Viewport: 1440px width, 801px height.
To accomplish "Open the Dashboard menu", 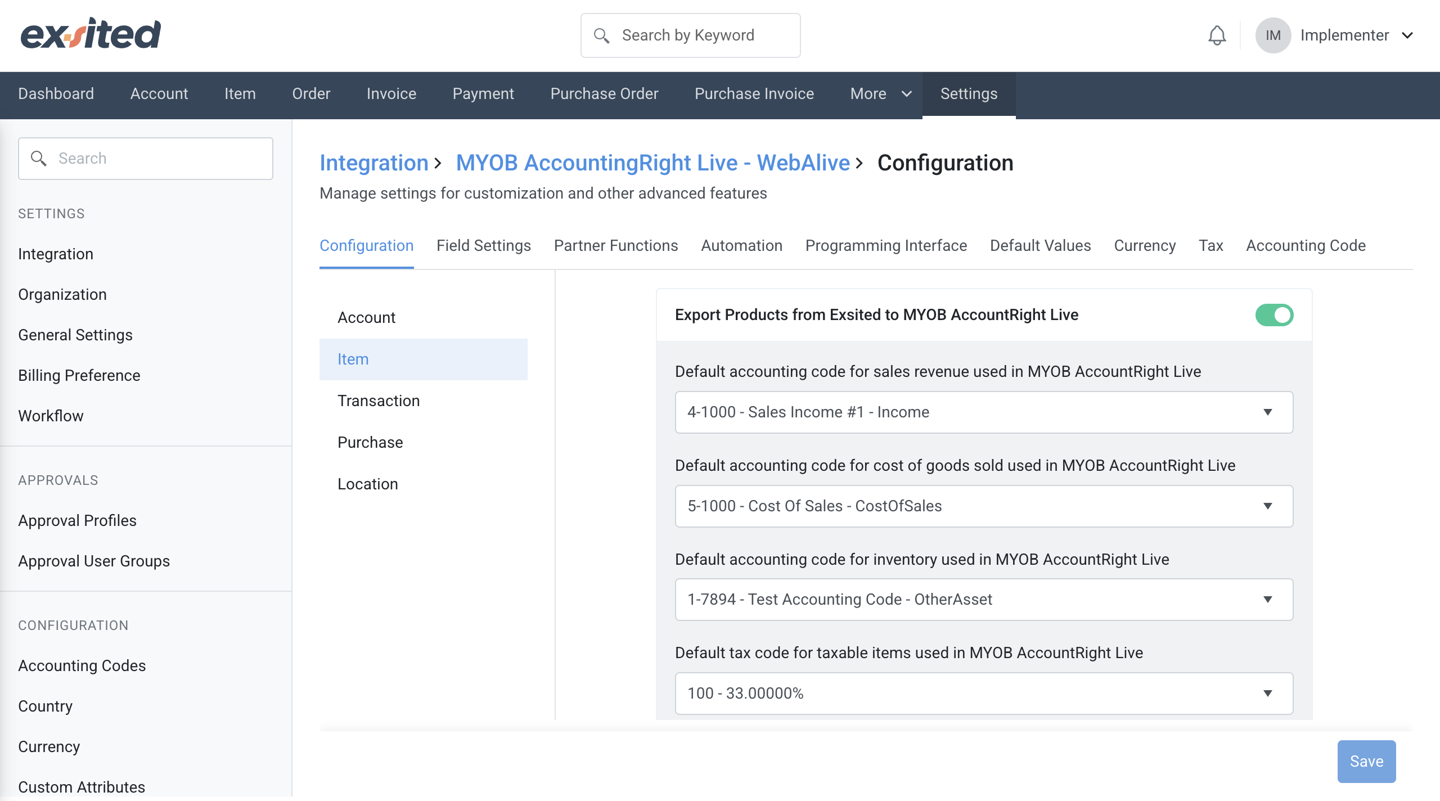I will [x=56, y=94].
